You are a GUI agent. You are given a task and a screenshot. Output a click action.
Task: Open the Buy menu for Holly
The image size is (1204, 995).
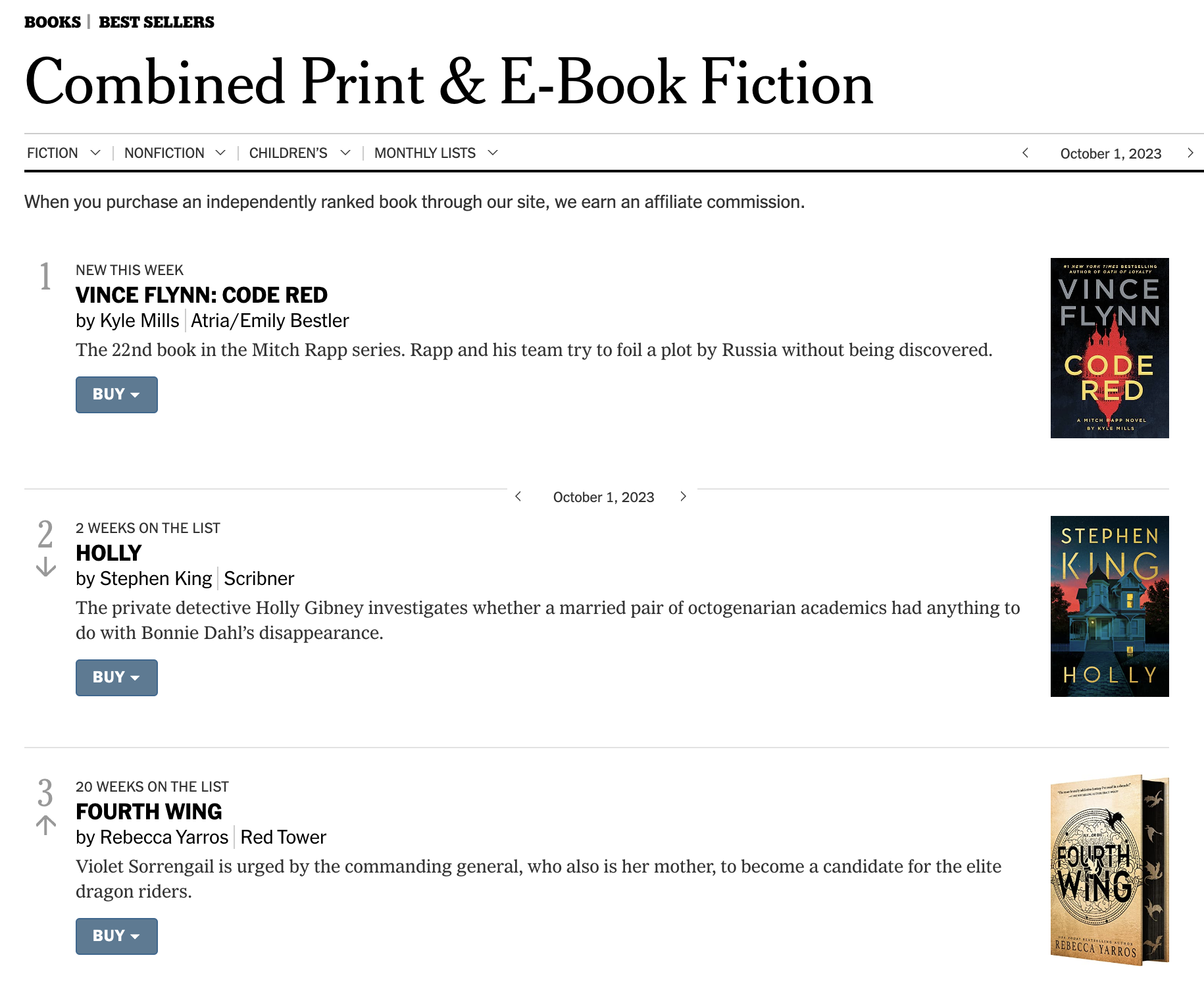(116, 677)
